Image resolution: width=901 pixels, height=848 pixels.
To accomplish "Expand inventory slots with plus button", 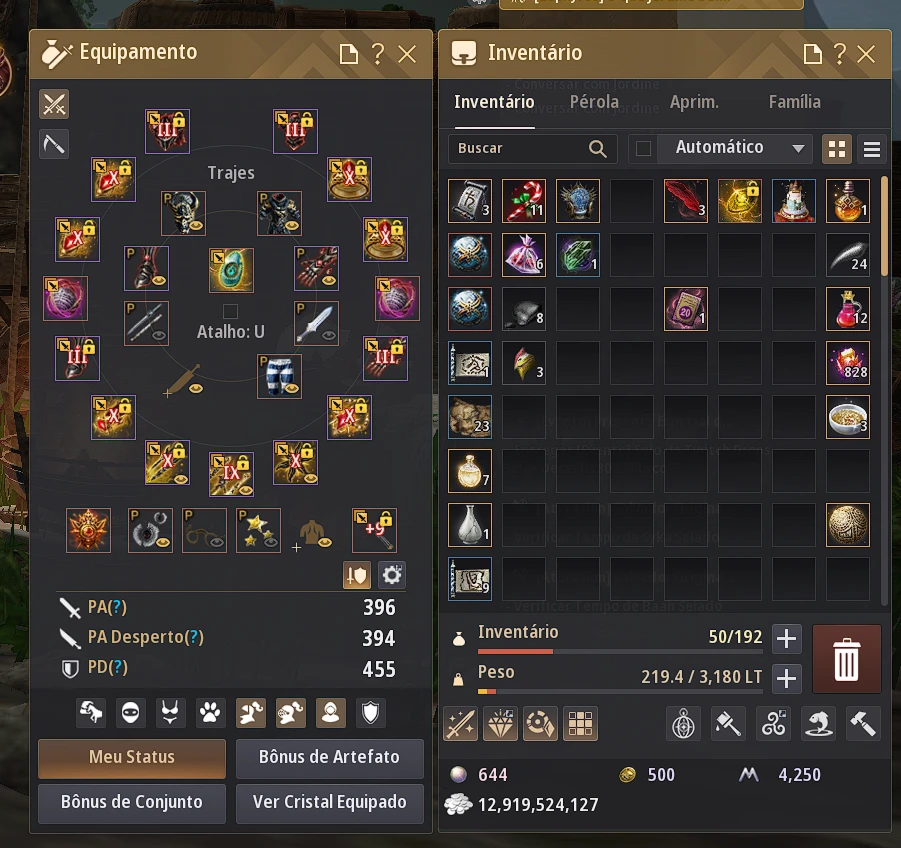I will [786, 638].
